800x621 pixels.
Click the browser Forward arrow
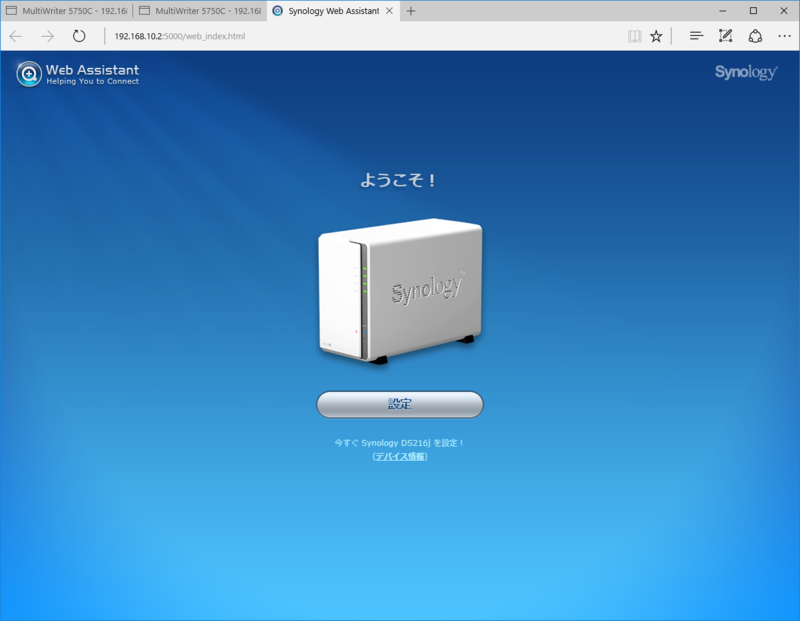coord(47,36)
